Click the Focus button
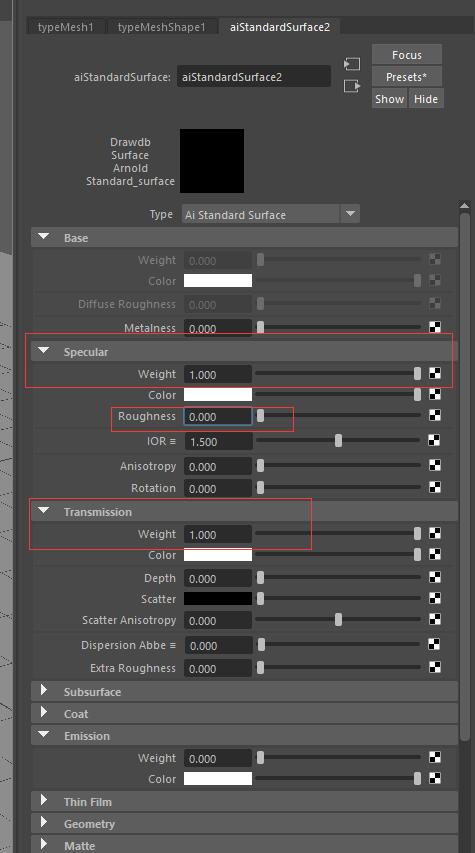Screen dimensions: 475x853 tap(406, 55)
